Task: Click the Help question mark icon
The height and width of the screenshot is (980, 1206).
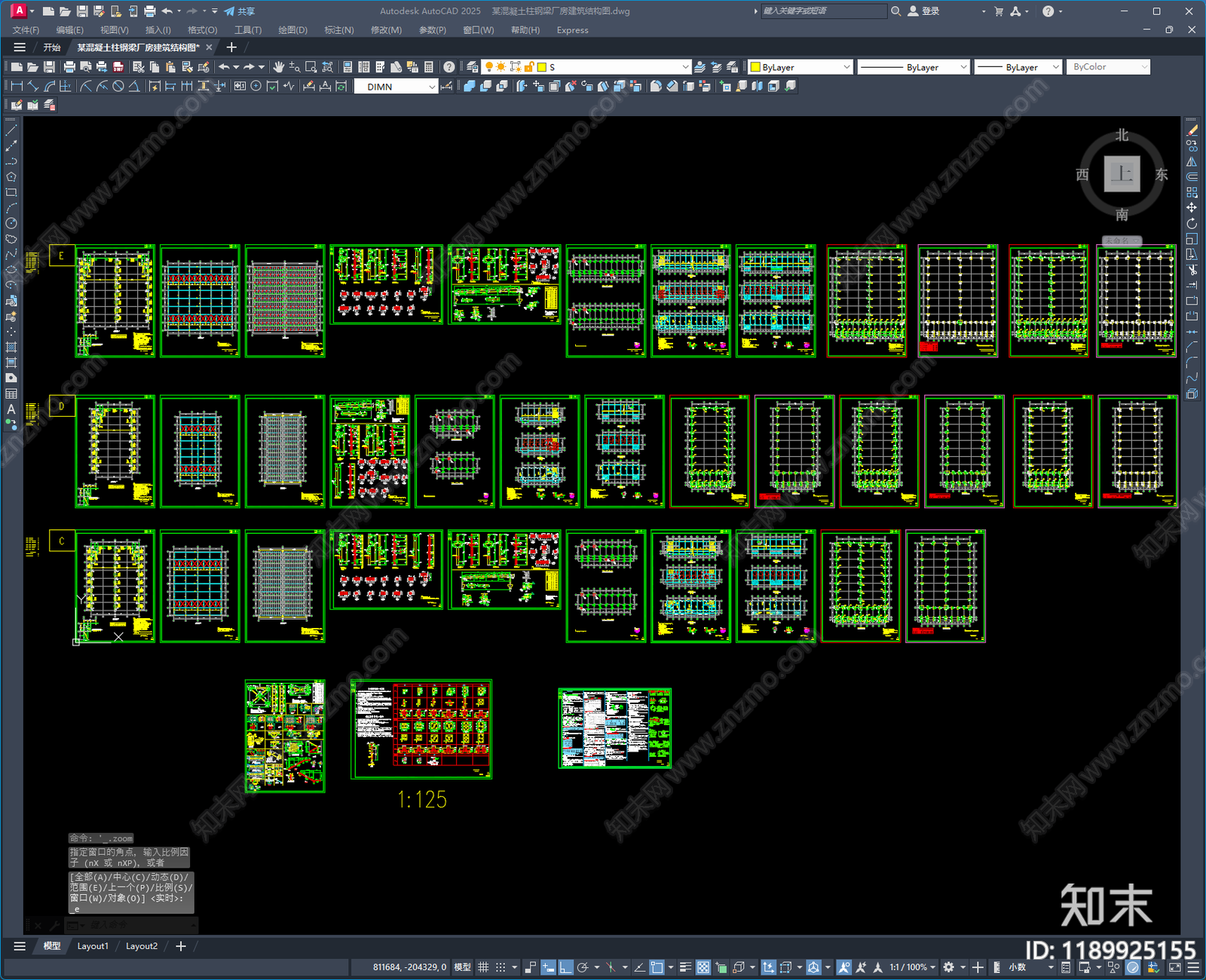Action: pos(449,67)
